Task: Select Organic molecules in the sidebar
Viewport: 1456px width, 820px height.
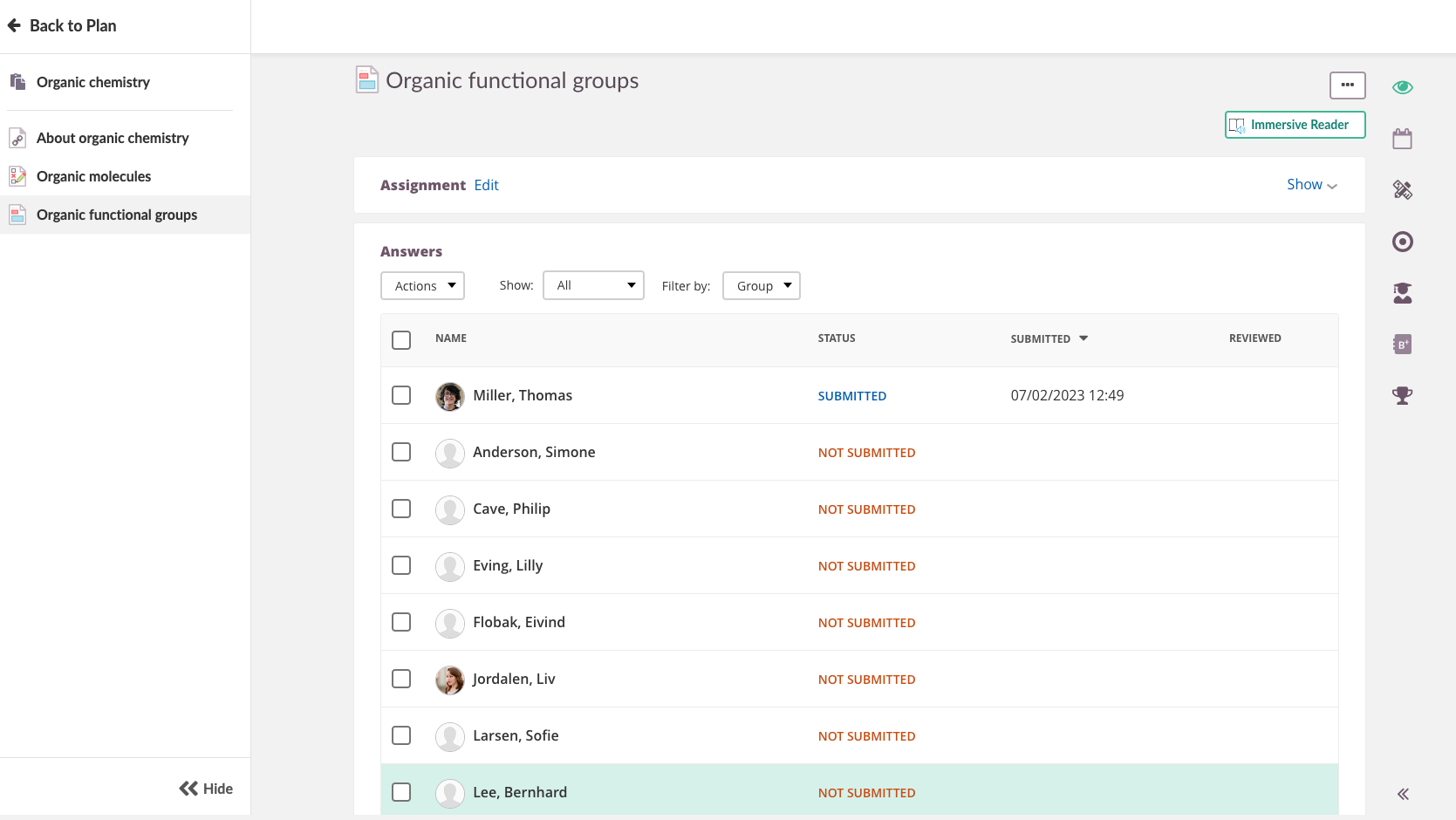Action: pyautogui.click(x=94, y=176)
